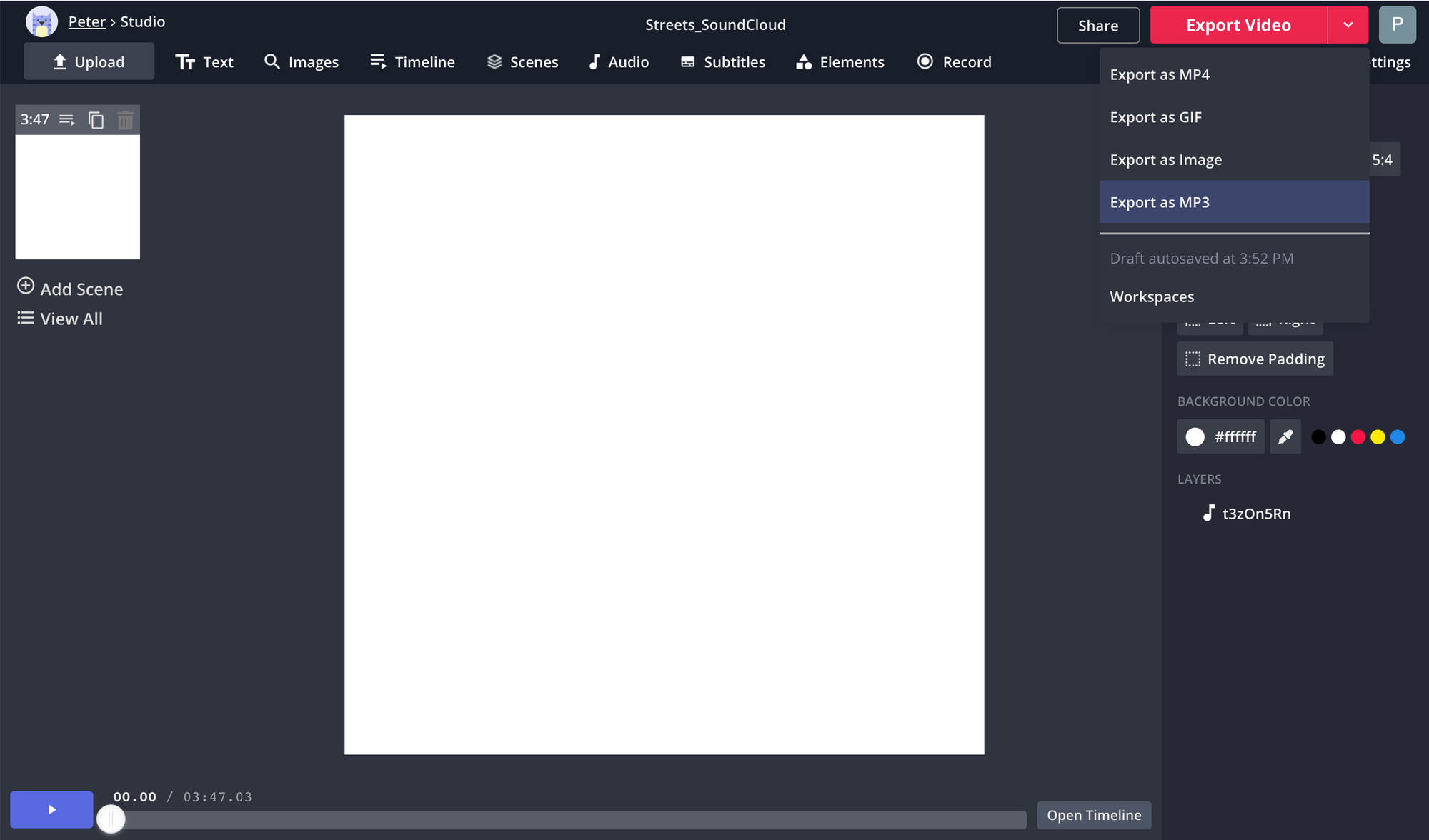Open the Peter workspace link
This screenshot has height=840, width=1429.
86,21
